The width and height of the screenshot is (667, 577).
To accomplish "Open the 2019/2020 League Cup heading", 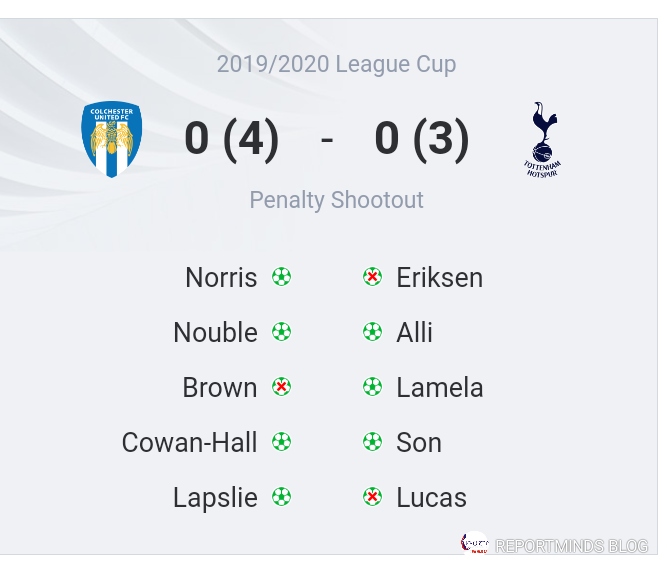I will pyautogui.click(x=336, y=64).
